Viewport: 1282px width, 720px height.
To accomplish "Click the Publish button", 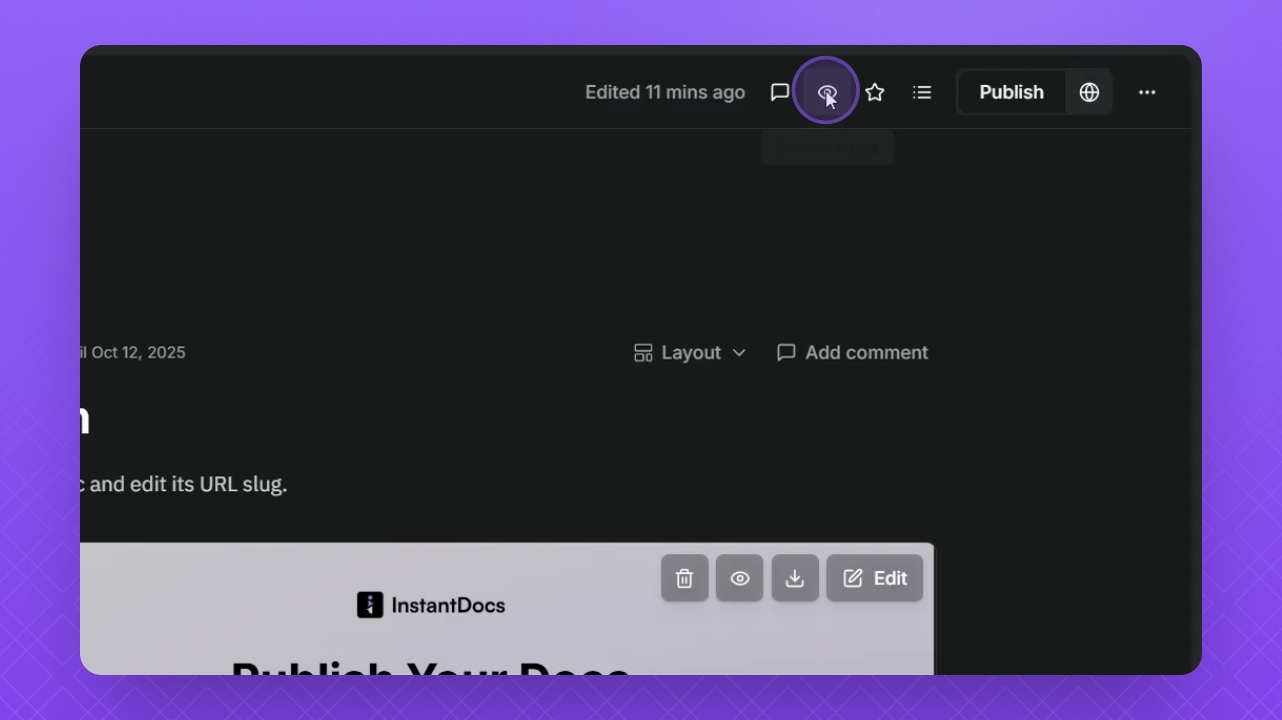I will click(x=1011, y=92).
